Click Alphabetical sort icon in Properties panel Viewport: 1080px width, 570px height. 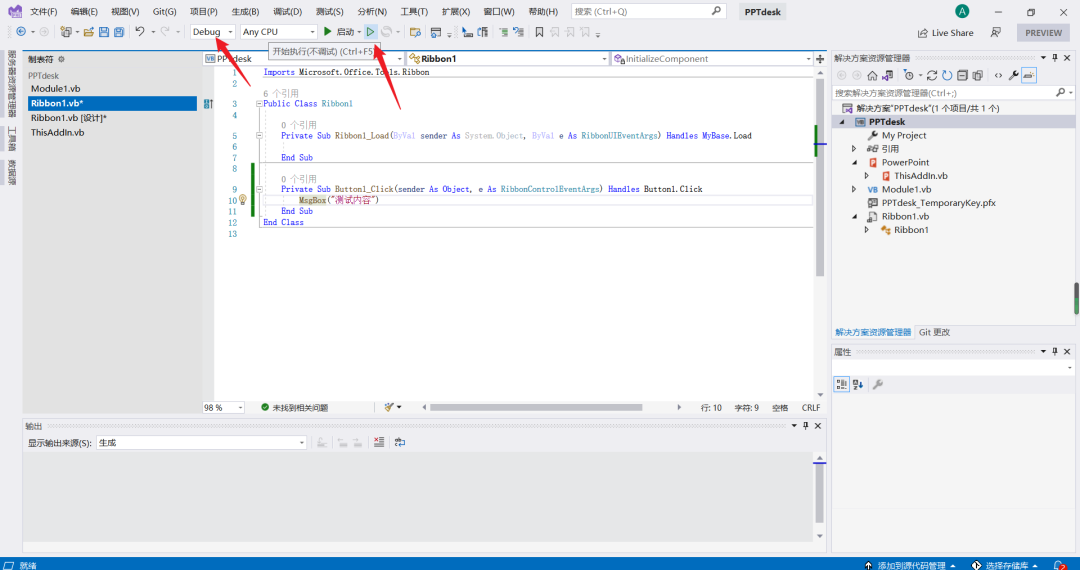coord(858,384)
